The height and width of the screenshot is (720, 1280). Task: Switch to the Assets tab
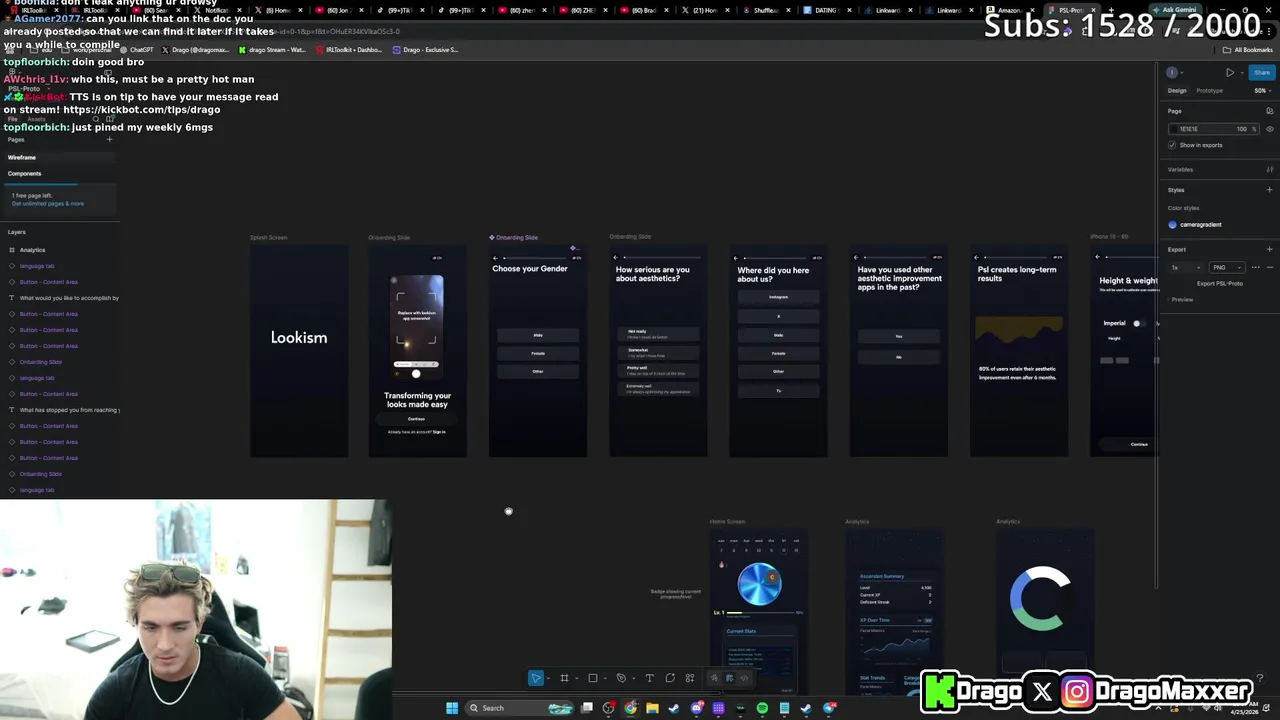36,119
